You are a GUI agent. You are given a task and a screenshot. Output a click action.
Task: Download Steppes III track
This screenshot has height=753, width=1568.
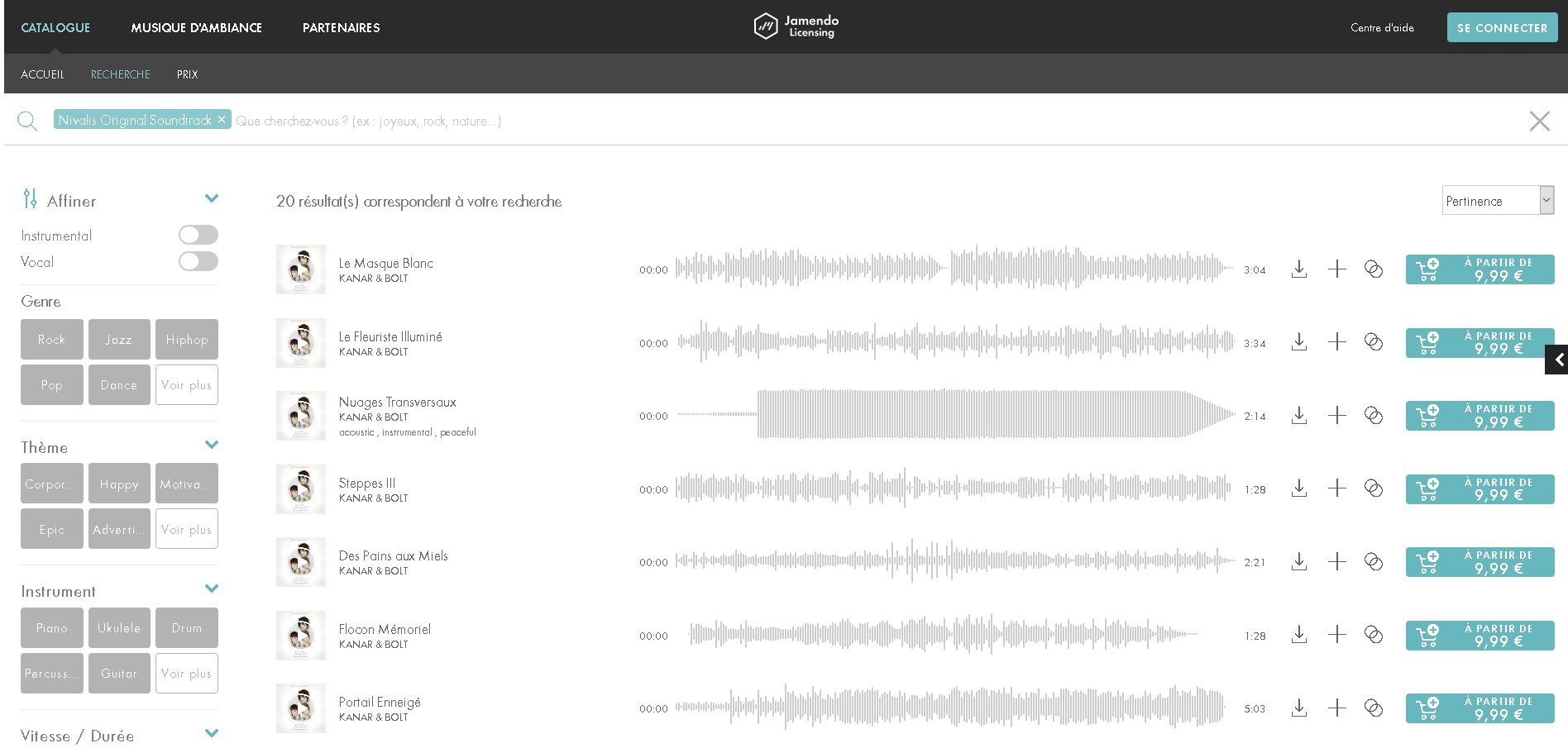click(x=1299, y=488)
